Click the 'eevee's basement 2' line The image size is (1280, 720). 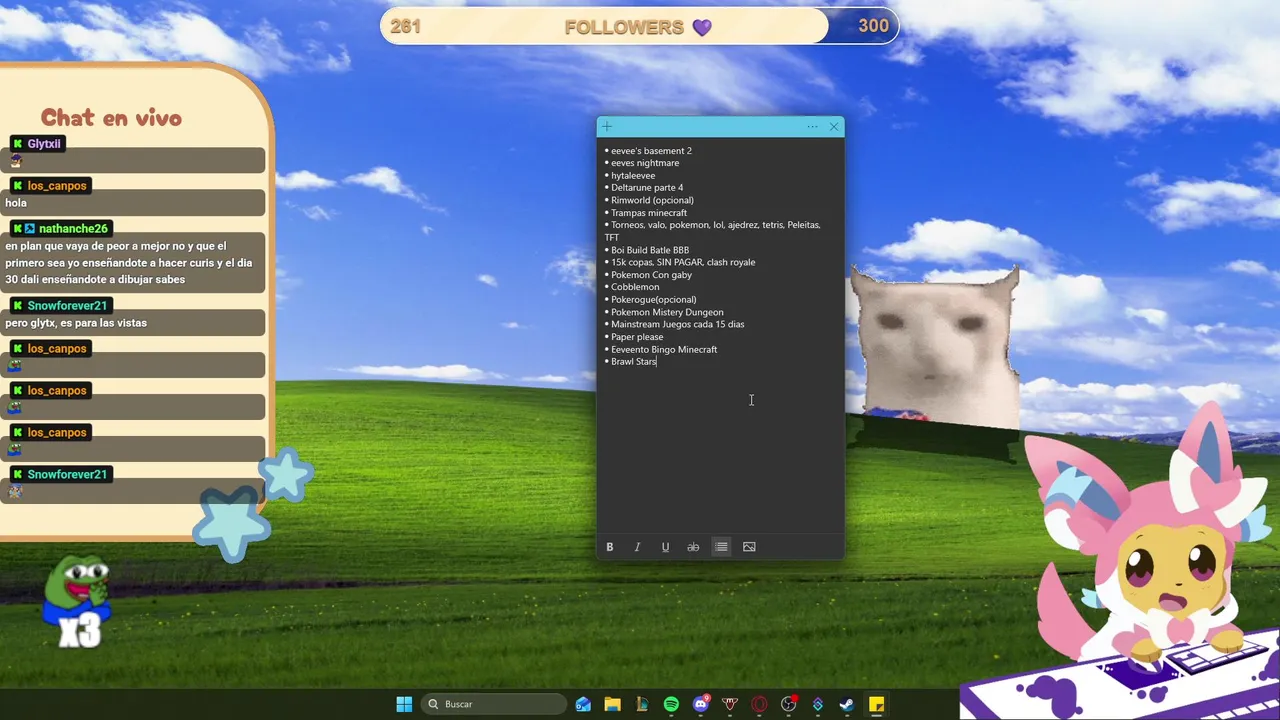tap(651, 151)
